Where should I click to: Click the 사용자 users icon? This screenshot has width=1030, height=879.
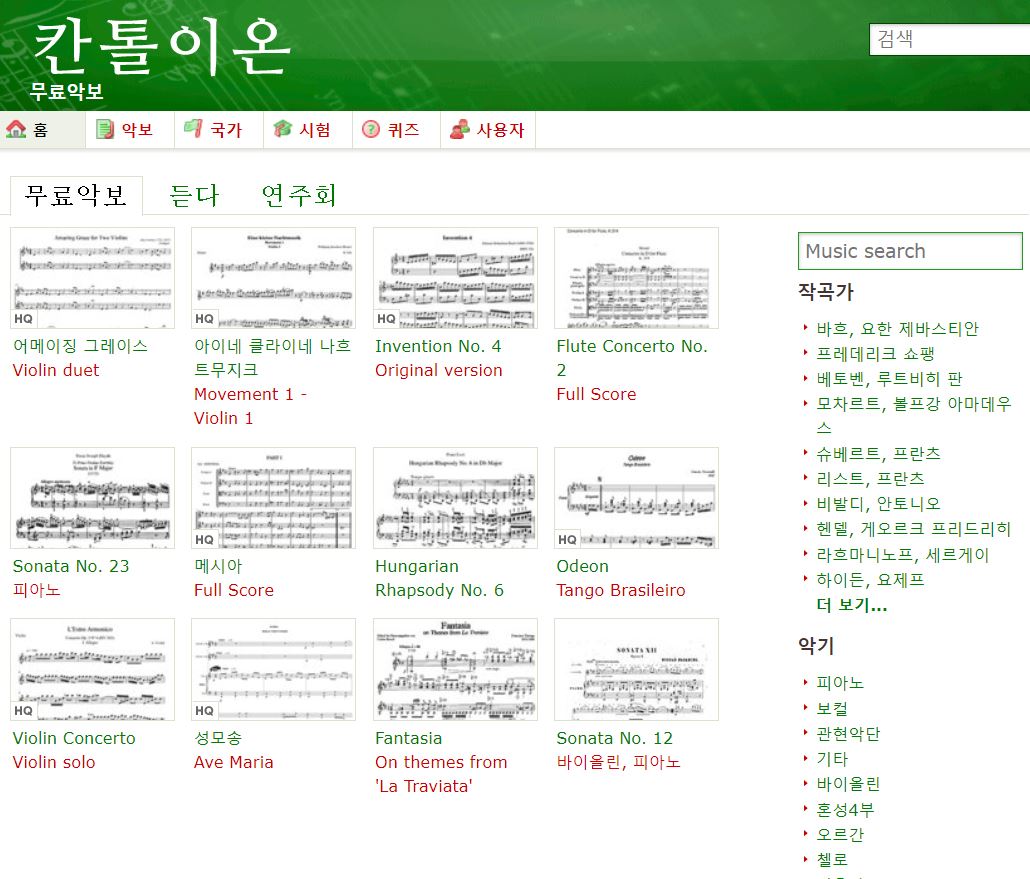461,128
